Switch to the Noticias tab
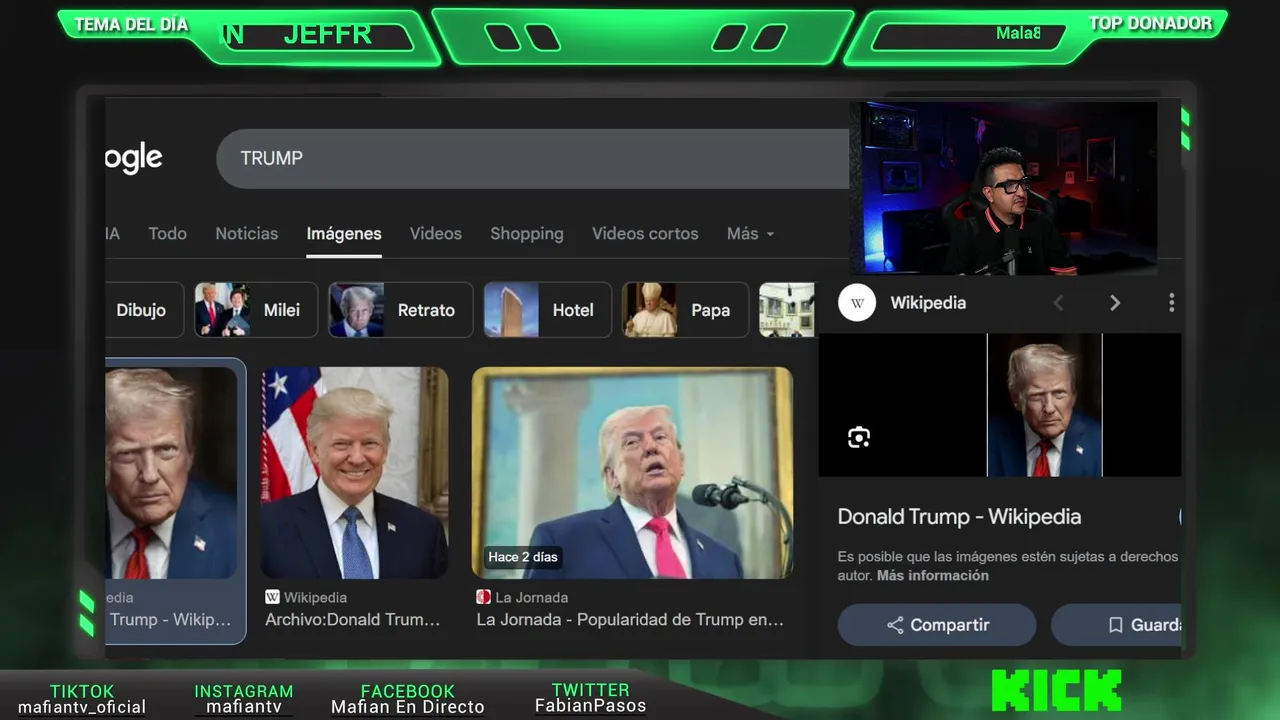 [247, 233]
